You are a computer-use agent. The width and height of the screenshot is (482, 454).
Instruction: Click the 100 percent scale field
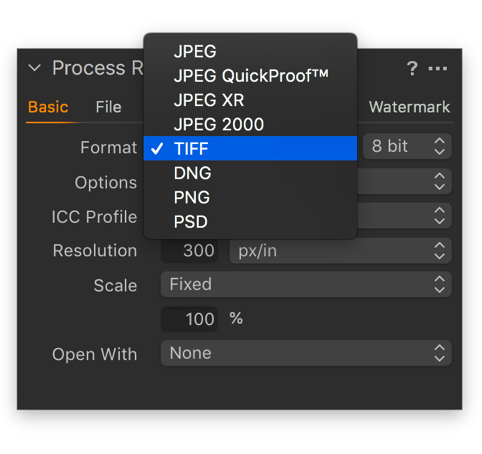189,319
